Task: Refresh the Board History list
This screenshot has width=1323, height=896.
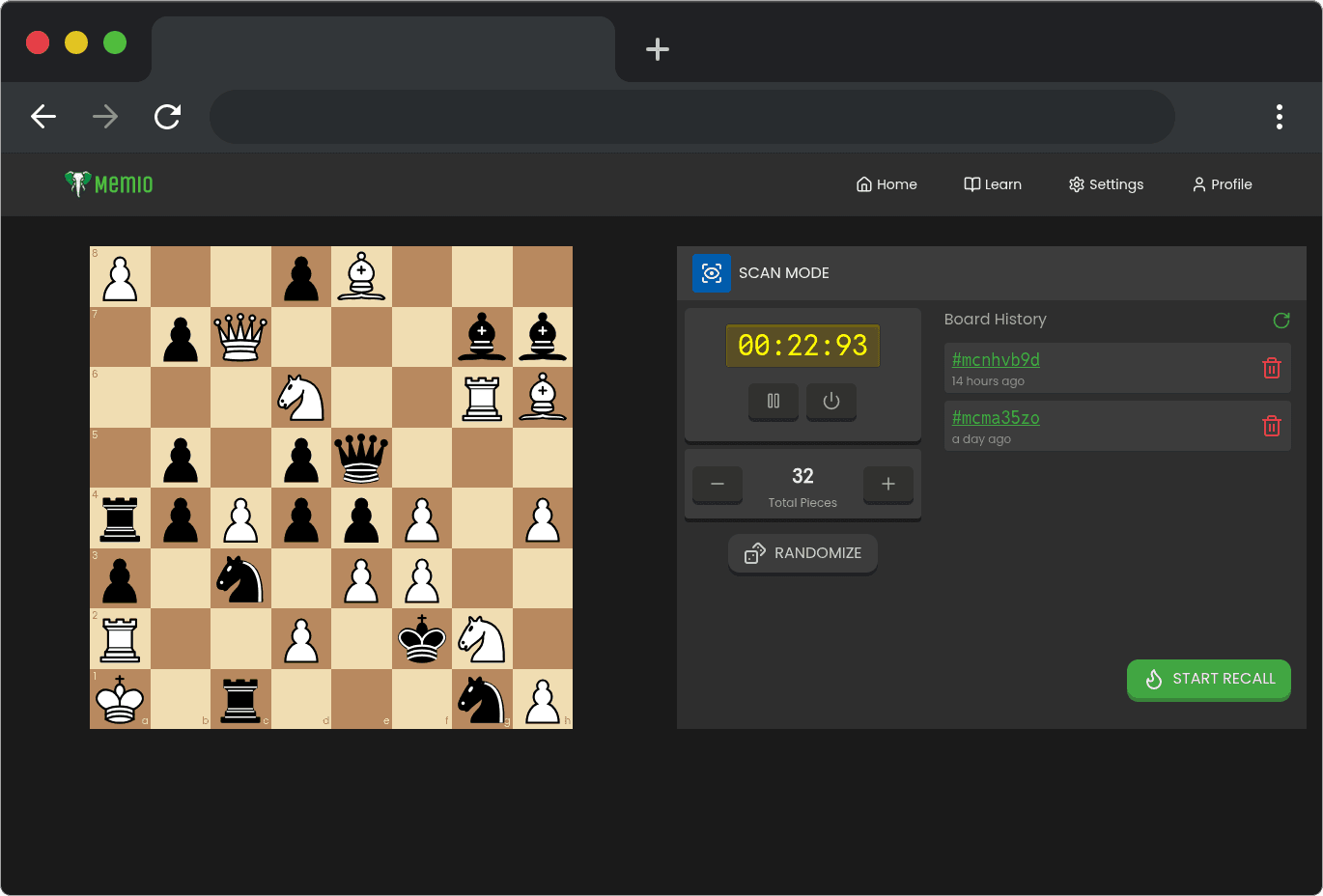Action: (x=1281, y=321)
